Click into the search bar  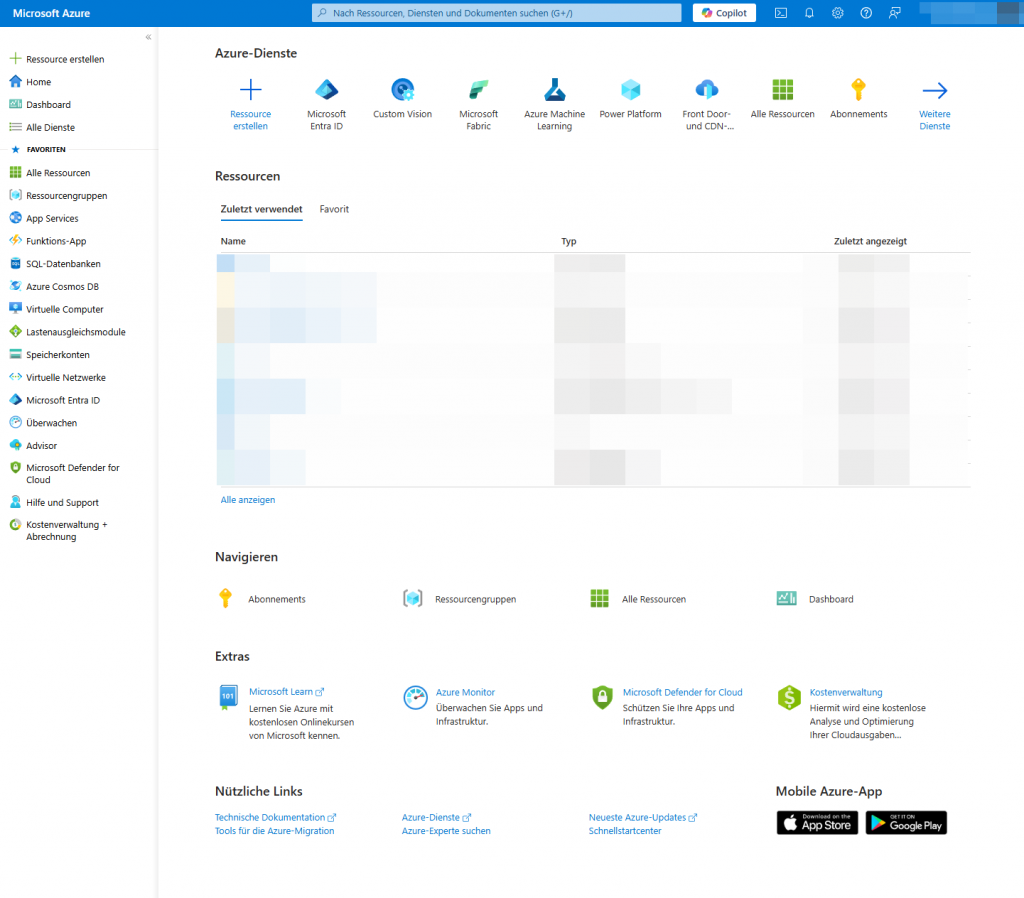pos(497,13)
